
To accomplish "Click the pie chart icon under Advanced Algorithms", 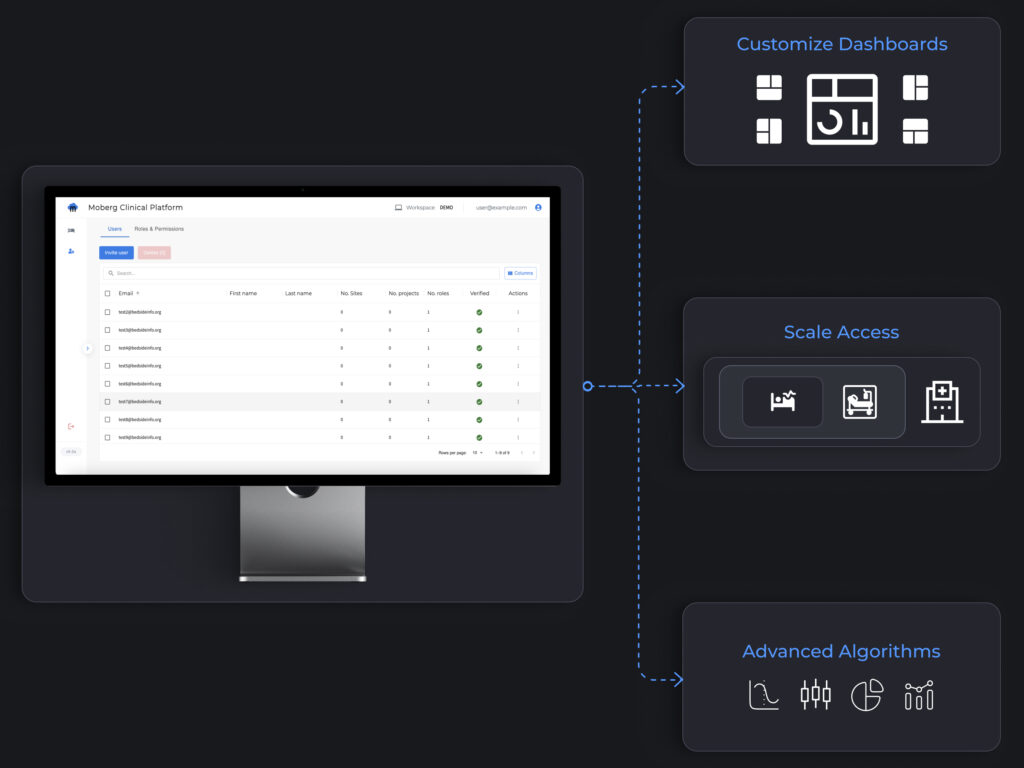I will click(867, 694).
